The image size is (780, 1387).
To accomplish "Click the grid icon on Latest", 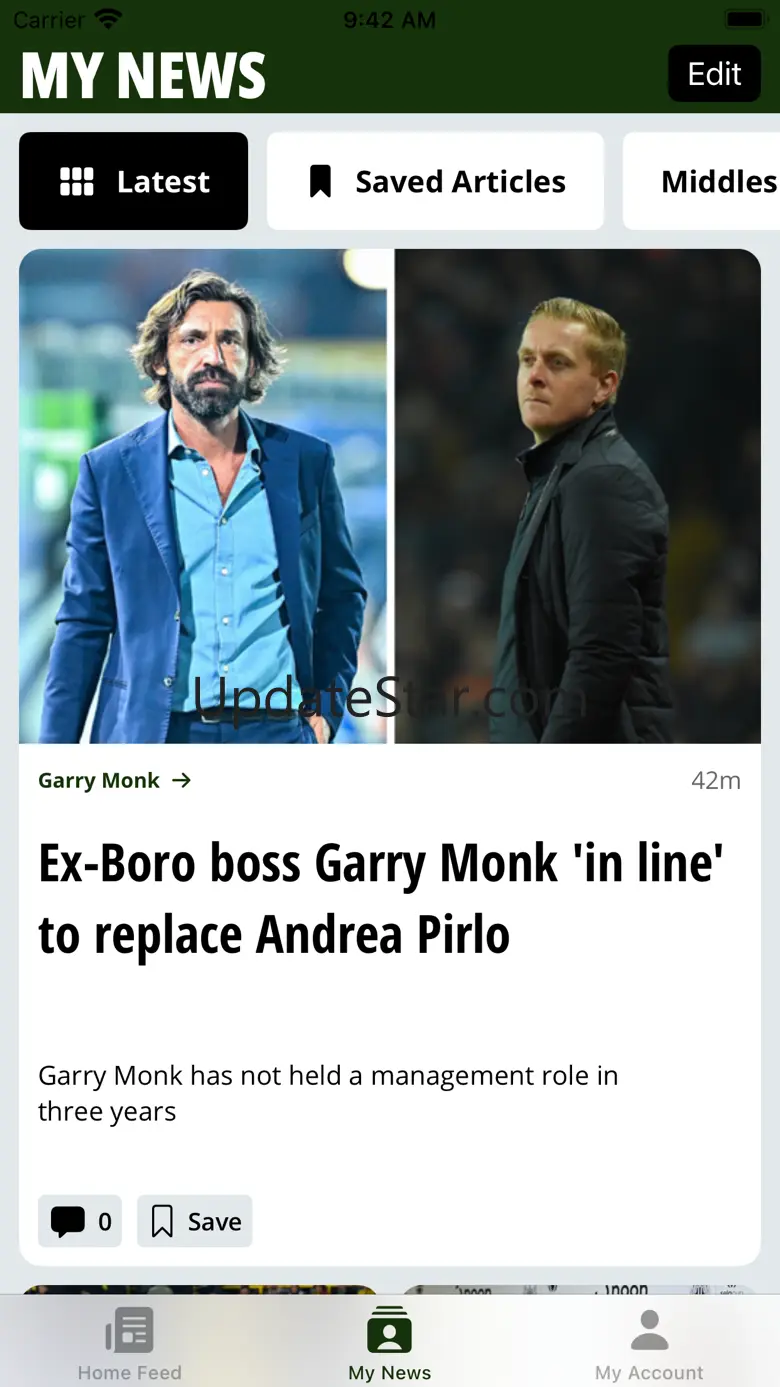I will (x=77, y=181).
